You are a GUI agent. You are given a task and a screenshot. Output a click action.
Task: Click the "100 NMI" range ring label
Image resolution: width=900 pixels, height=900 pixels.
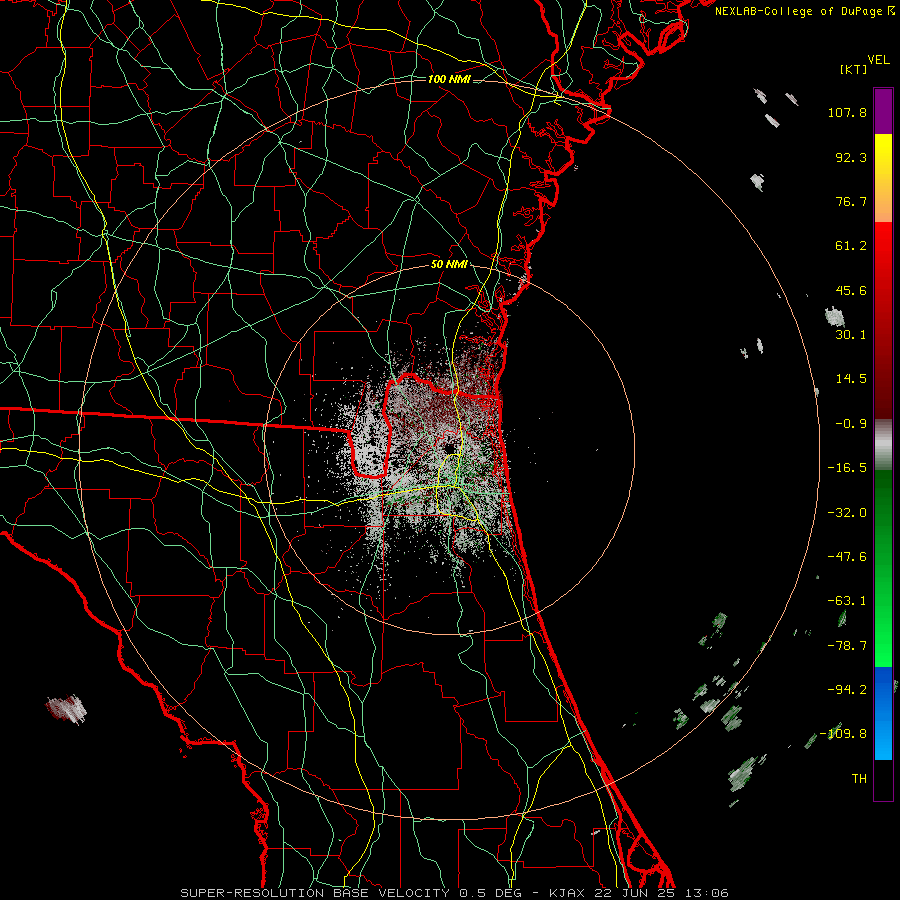click(449, 79)
